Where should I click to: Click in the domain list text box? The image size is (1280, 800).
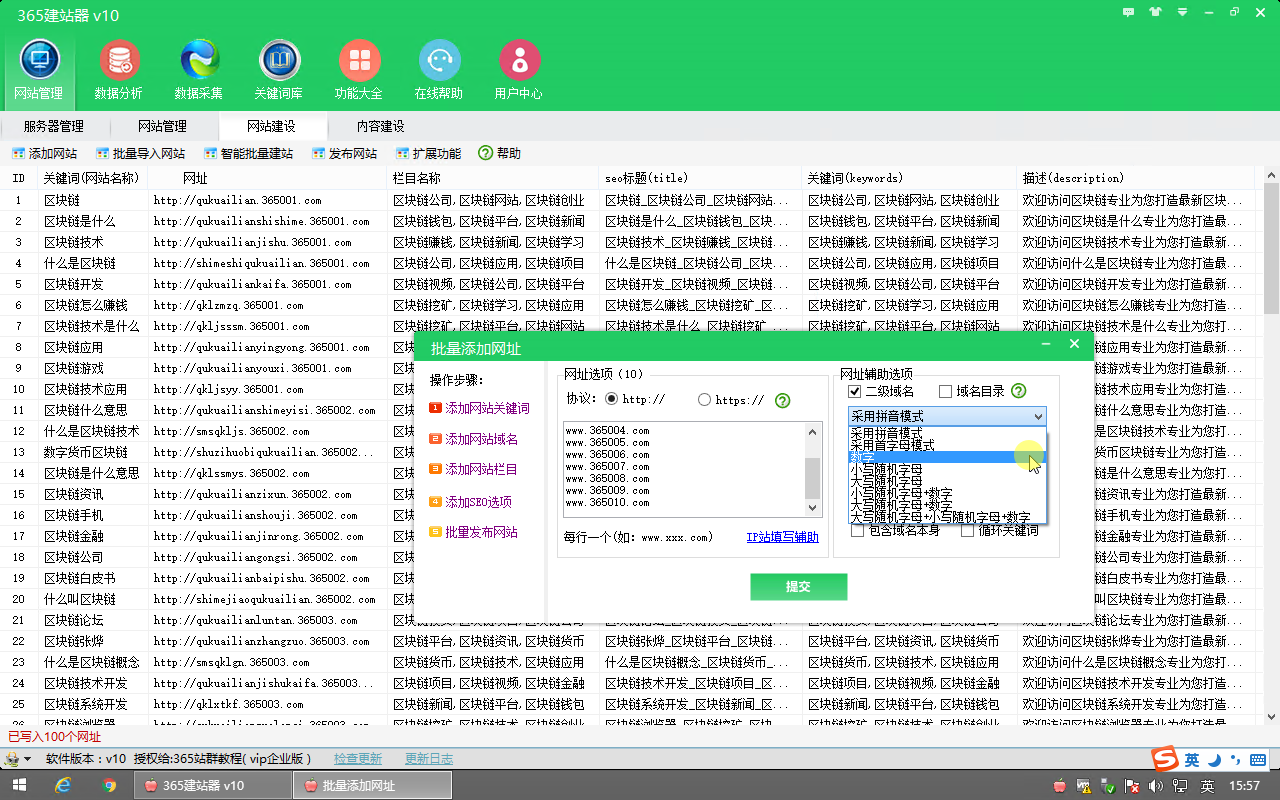pyautogui.click(x=684, y=468)
